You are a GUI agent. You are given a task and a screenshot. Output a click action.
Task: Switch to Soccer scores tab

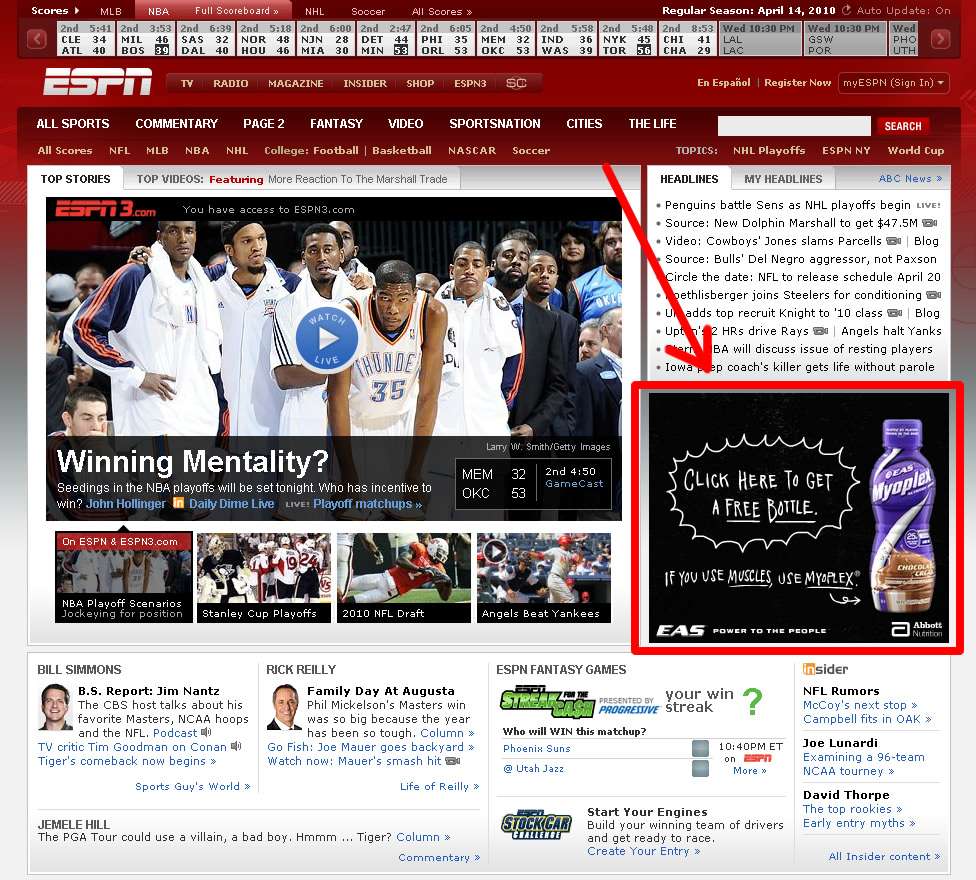click(x=368, y=11)
